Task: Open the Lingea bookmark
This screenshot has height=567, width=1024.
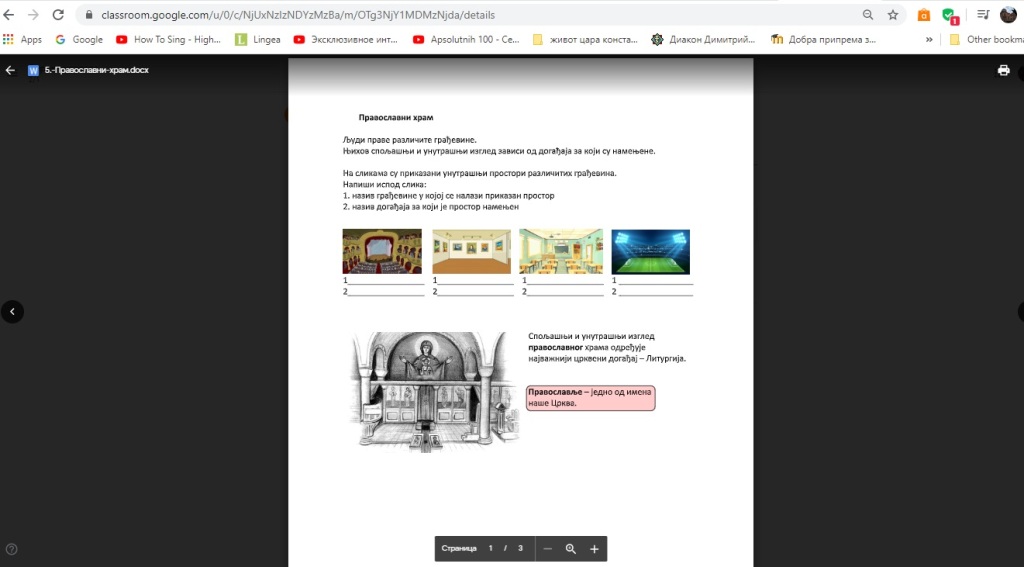Action: point(258,39)
